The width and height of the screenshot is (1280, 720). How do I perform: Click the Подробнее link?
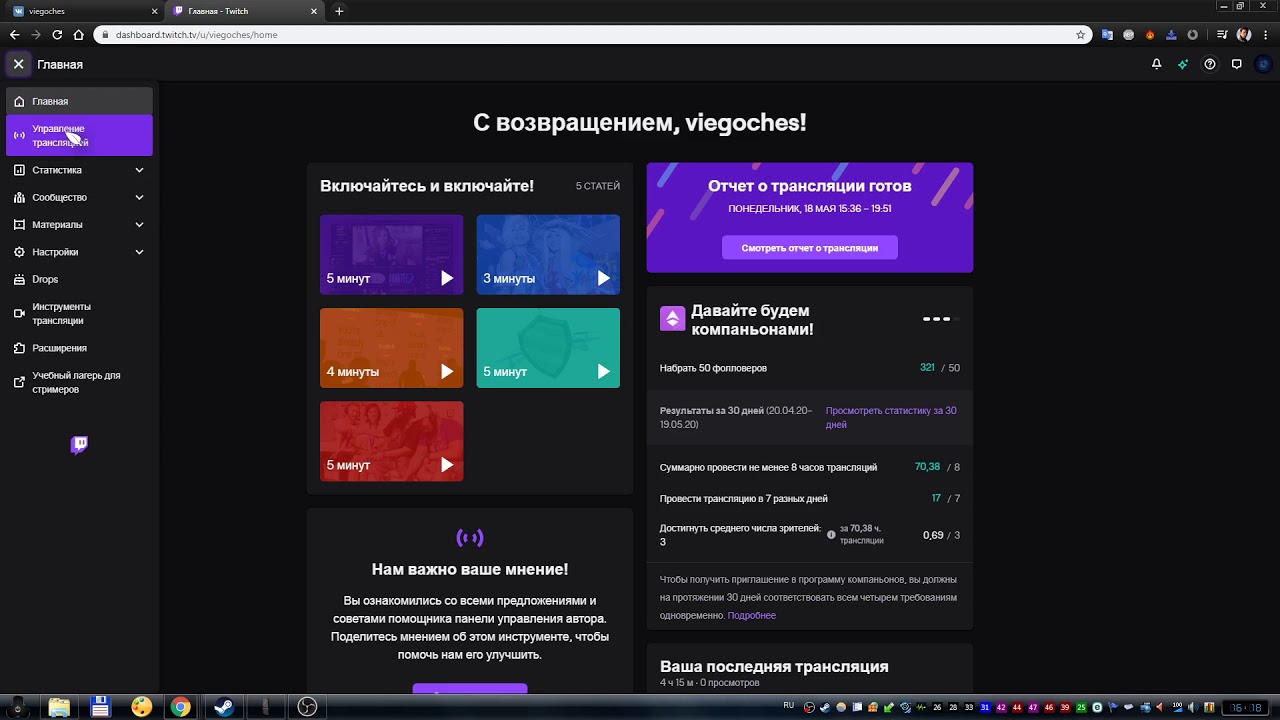click(752, 615)
